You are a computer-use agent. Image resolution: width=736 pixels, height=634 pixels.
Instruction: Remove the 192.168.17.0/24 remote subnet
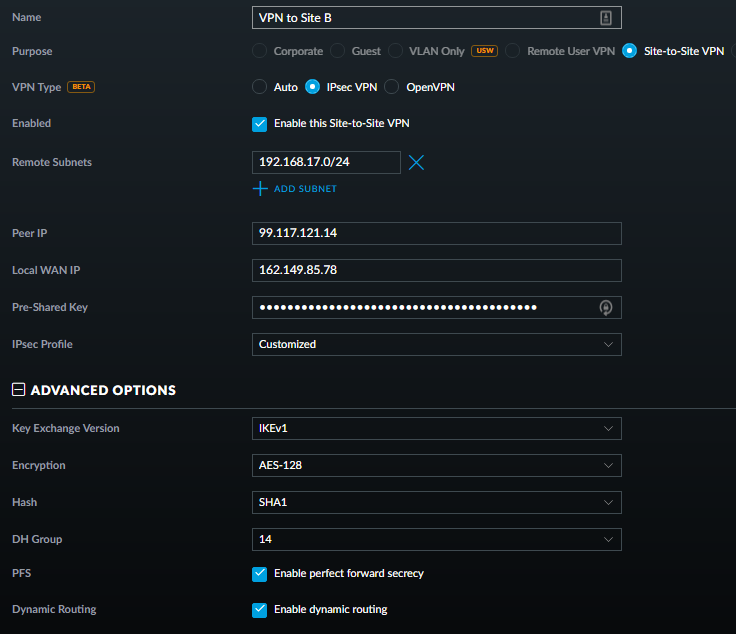click(x=416, y=162)
